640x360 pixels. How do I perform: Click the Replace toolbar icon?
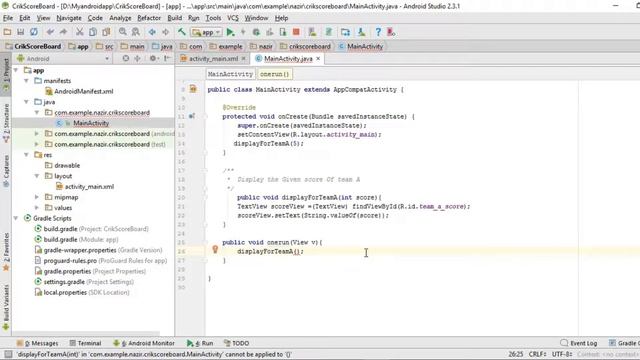[136, 32]
